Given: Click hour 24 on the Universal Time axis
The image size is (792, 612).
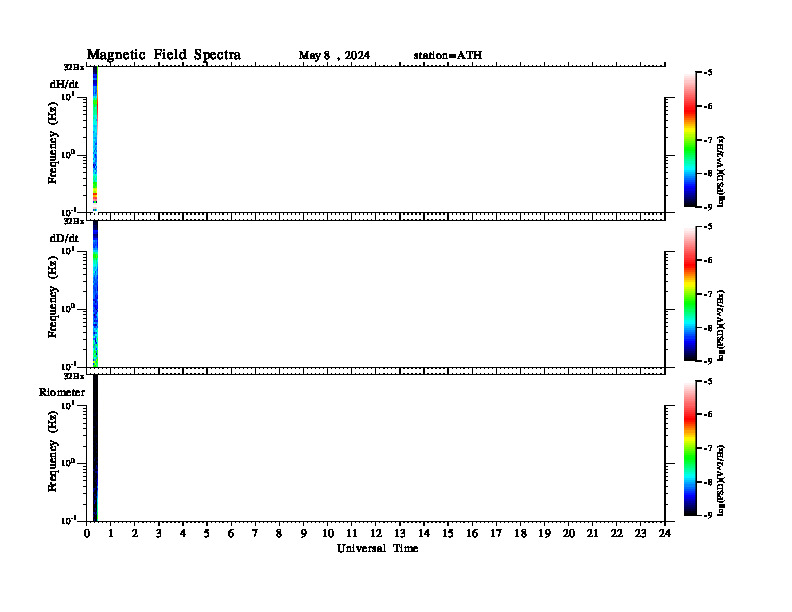Looking at the screenshot, I should 665,533.
